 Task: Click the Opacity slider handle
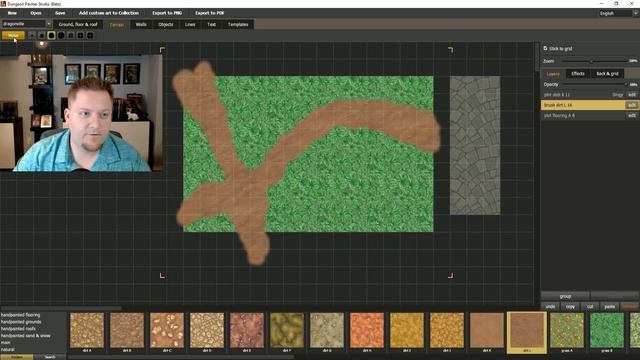626,84
